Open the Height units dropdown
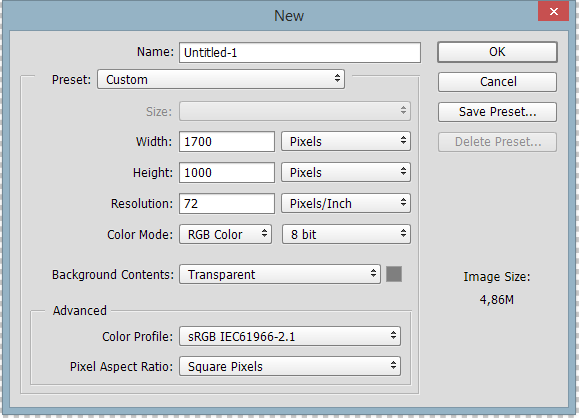 coord(346,172)
